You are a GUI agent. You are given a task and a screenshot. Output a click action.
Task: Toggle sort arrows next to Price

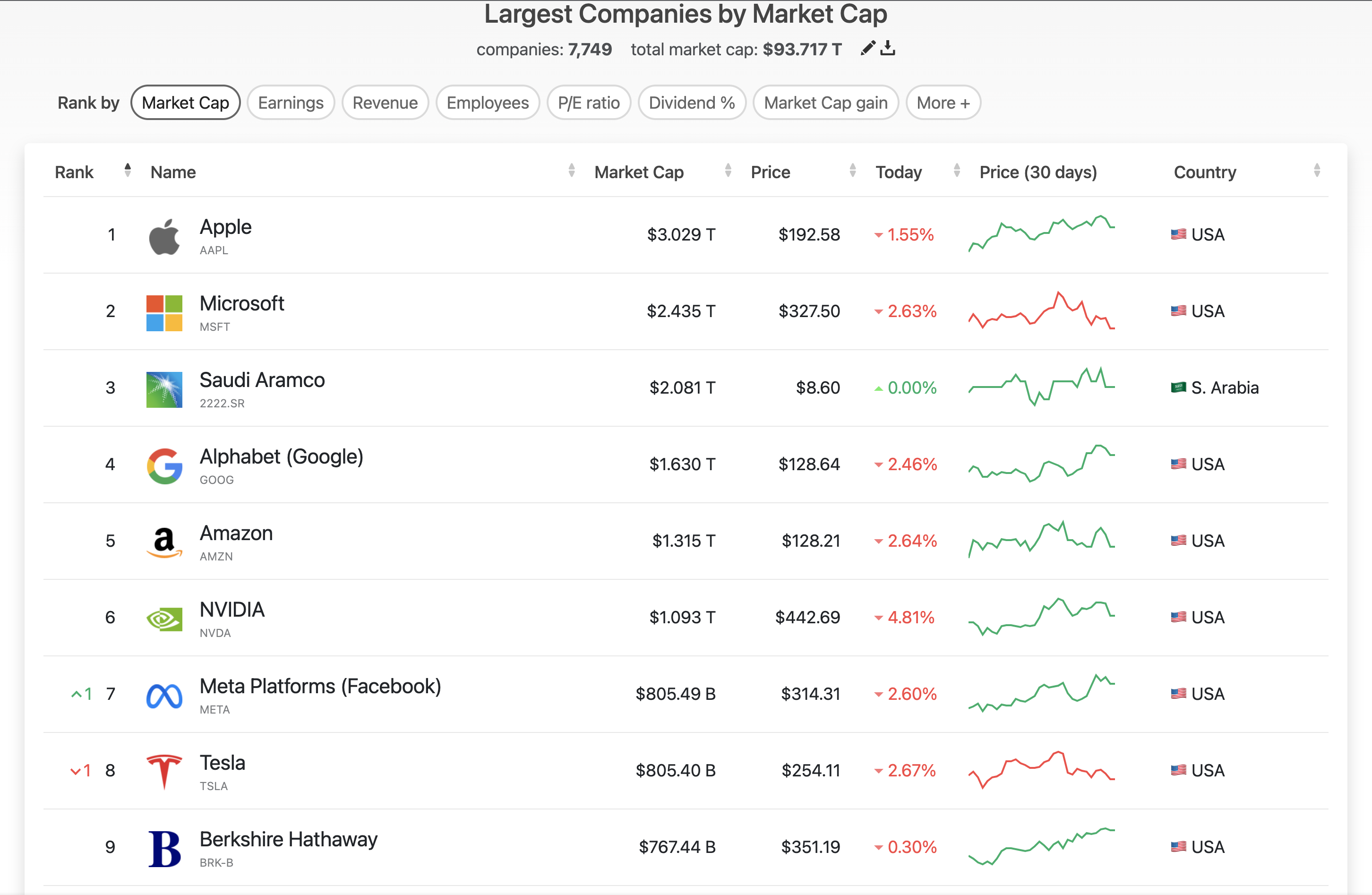(853, 171)
